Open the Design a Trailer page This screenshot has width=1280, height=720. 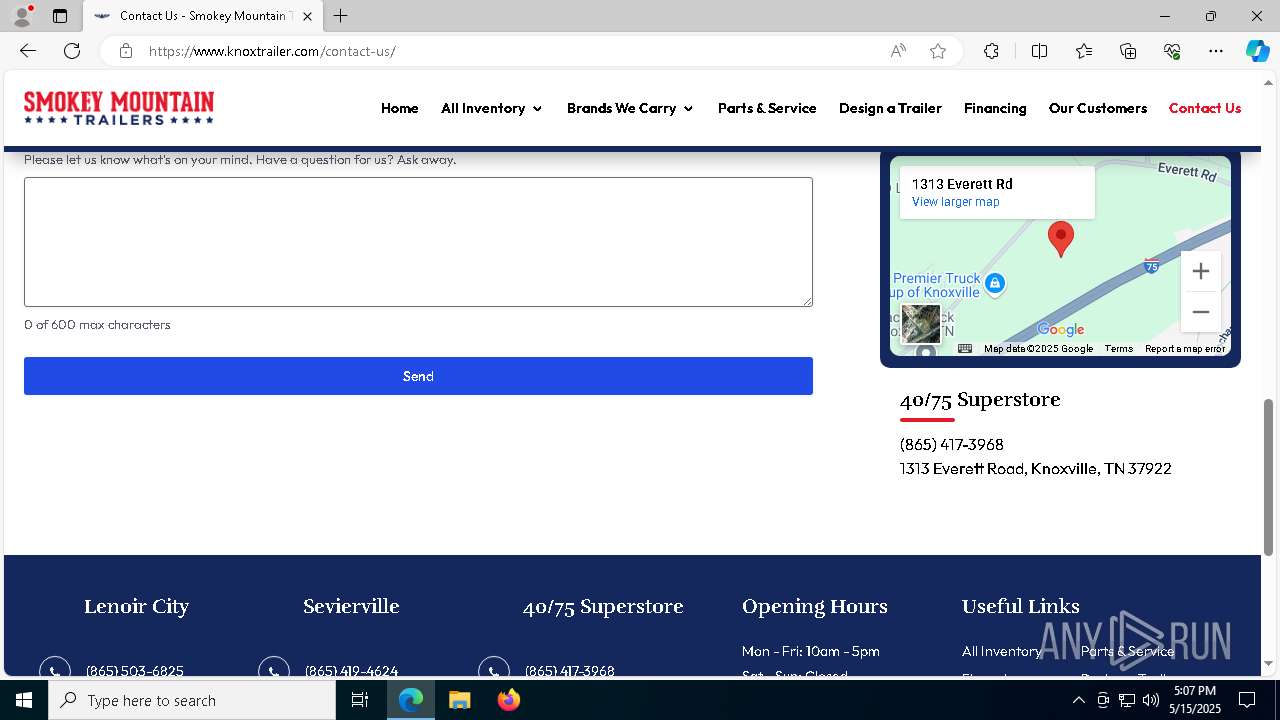coord(890,108)
